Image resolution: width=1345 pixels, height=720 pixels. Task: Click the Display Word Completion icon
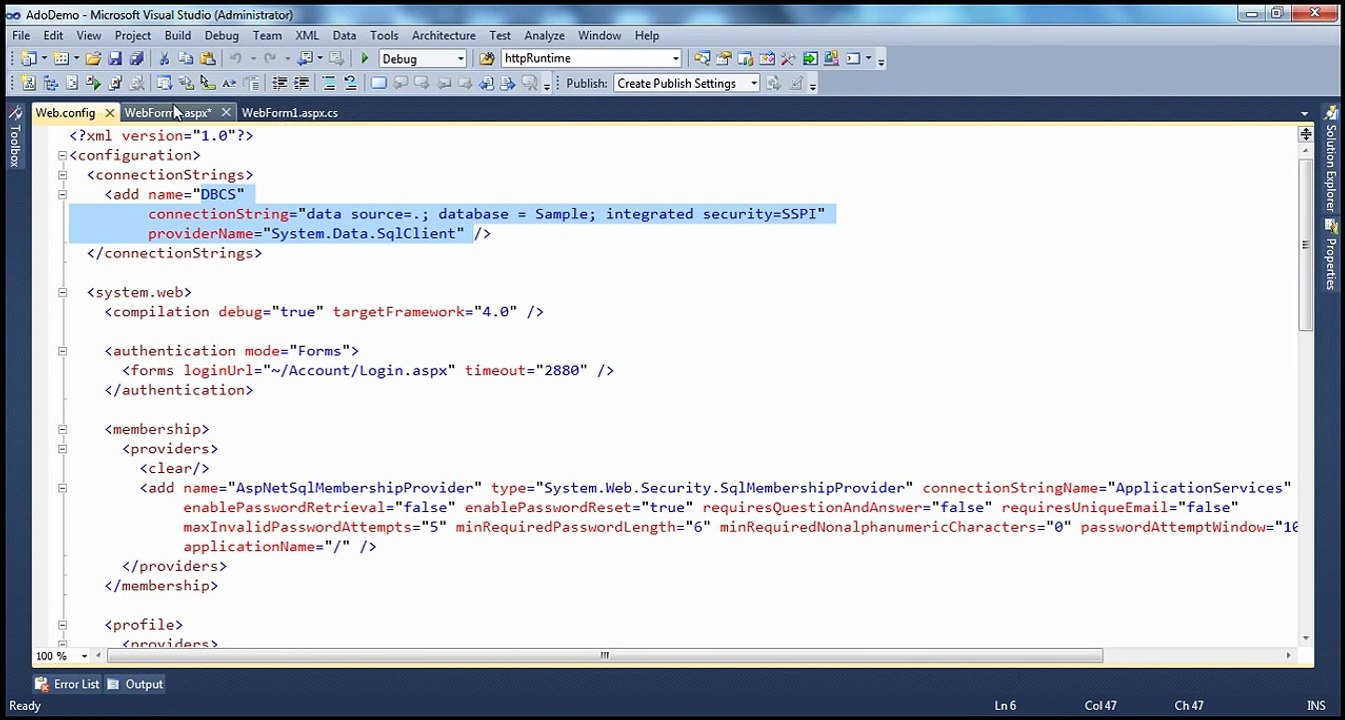coord(229,83)
